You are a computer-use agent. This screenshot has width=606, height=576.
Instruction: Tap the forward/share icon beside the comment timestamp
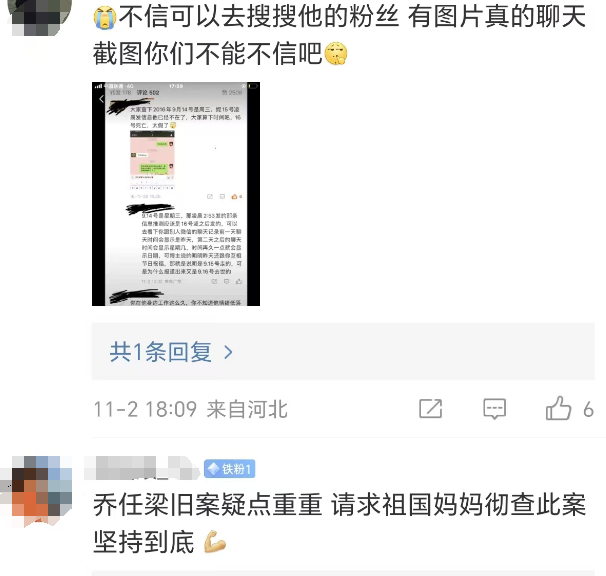tap(431, 408)
